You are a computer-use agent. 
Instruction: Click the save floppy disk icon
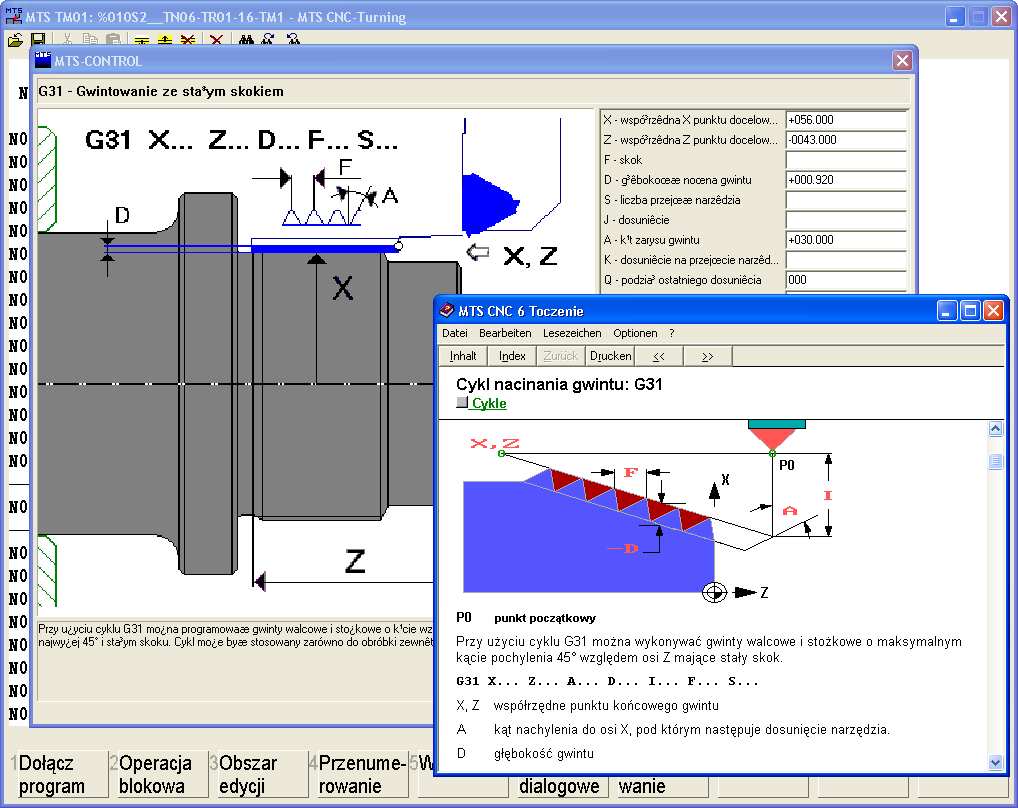[38, 40]
